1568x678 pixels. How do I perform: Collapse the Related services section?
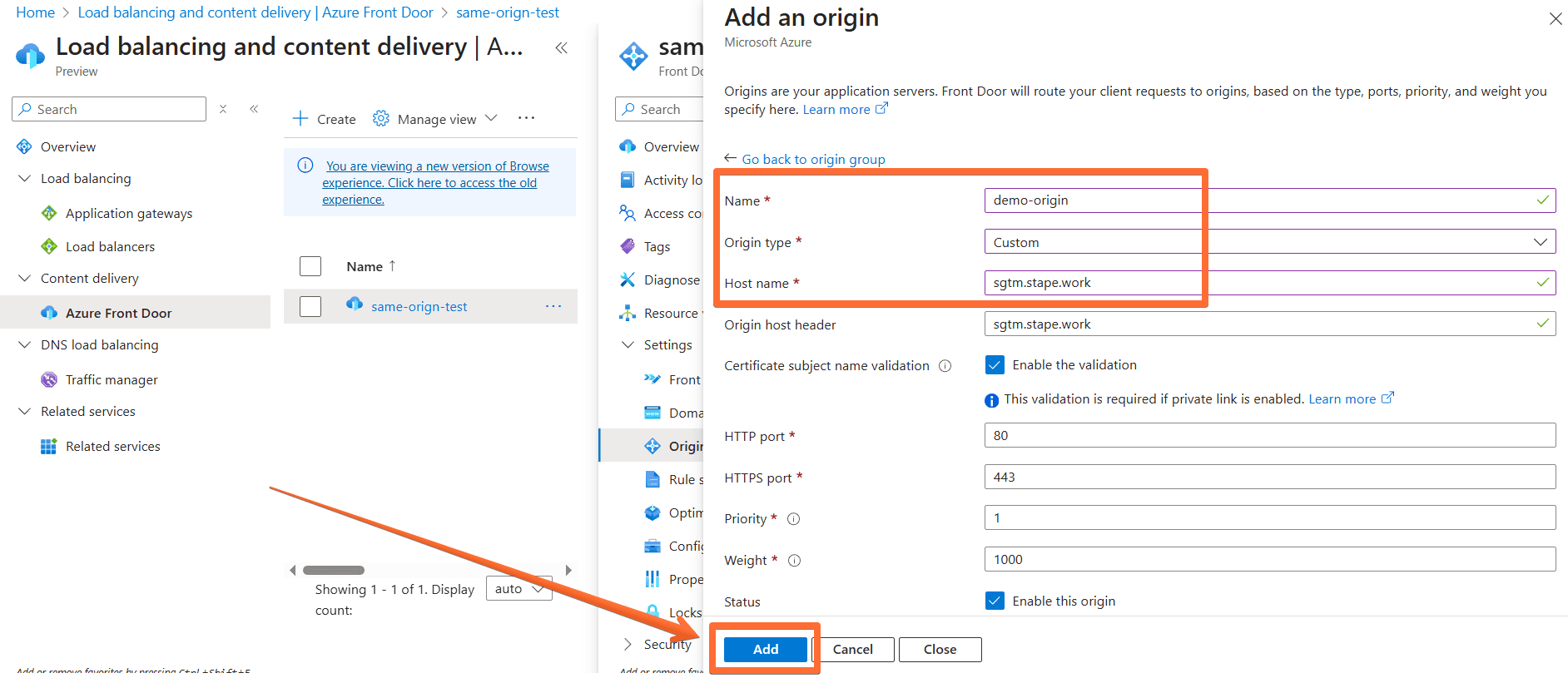[x=24, y=411]
